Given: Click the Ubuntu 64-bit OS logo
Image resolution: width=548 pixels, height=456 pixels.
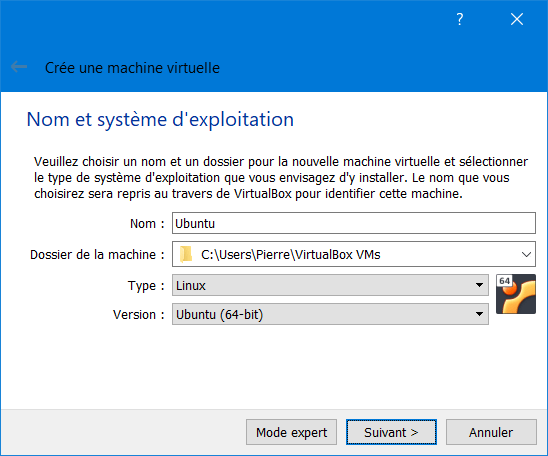Looking at the screenshot, I should 515,294.
